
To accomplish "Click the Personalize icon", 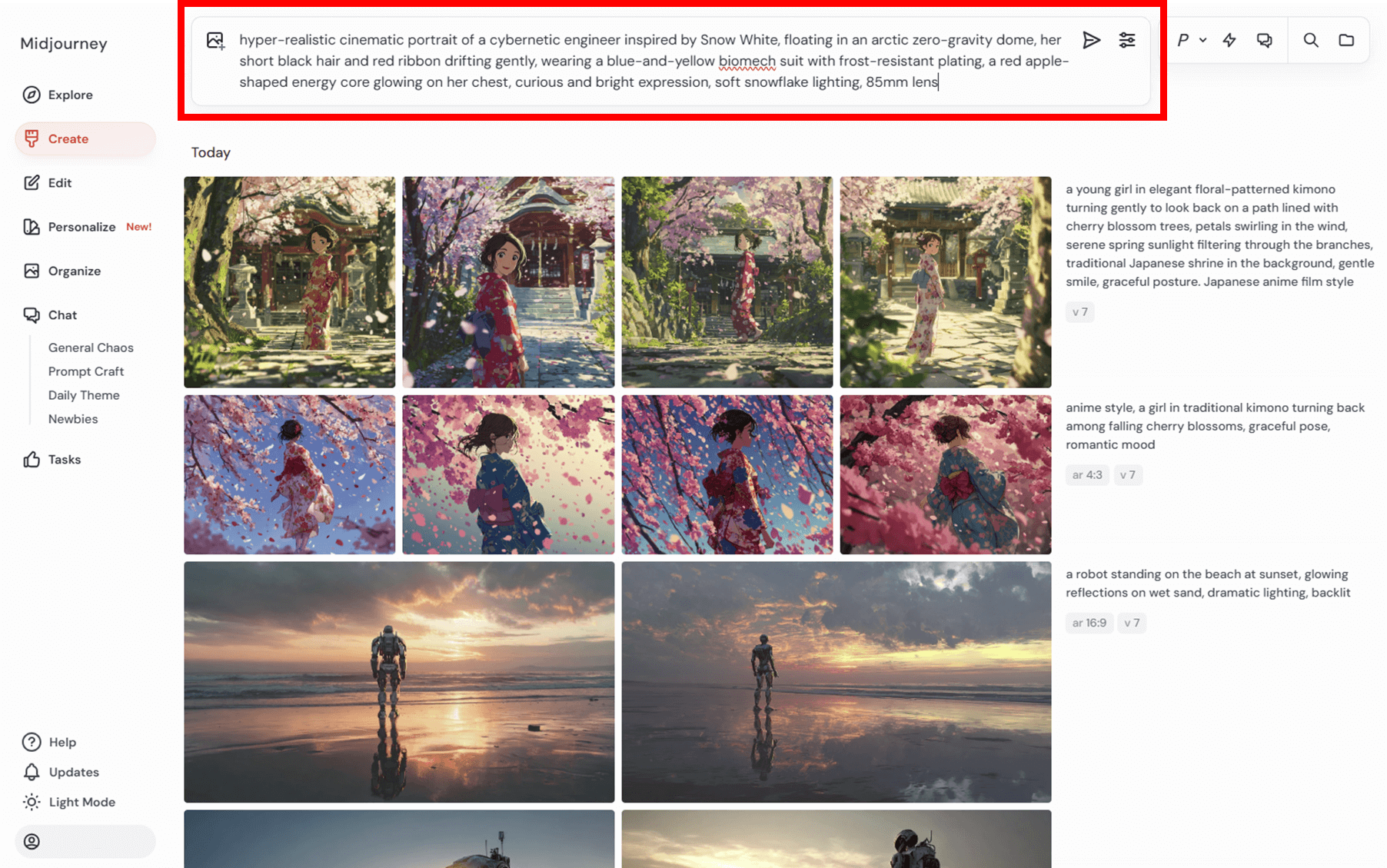I will 32,227.
